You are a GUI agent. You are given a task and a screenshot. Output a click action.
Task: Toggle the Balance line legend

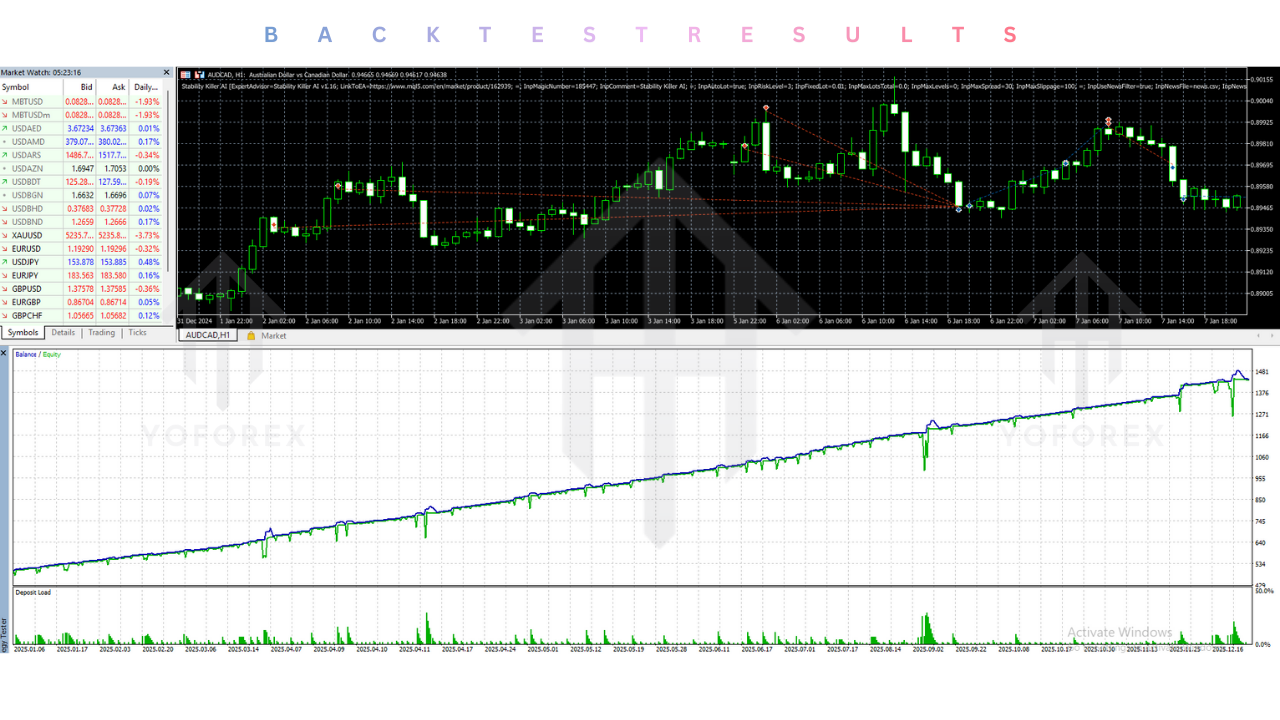tap(25, 354)
